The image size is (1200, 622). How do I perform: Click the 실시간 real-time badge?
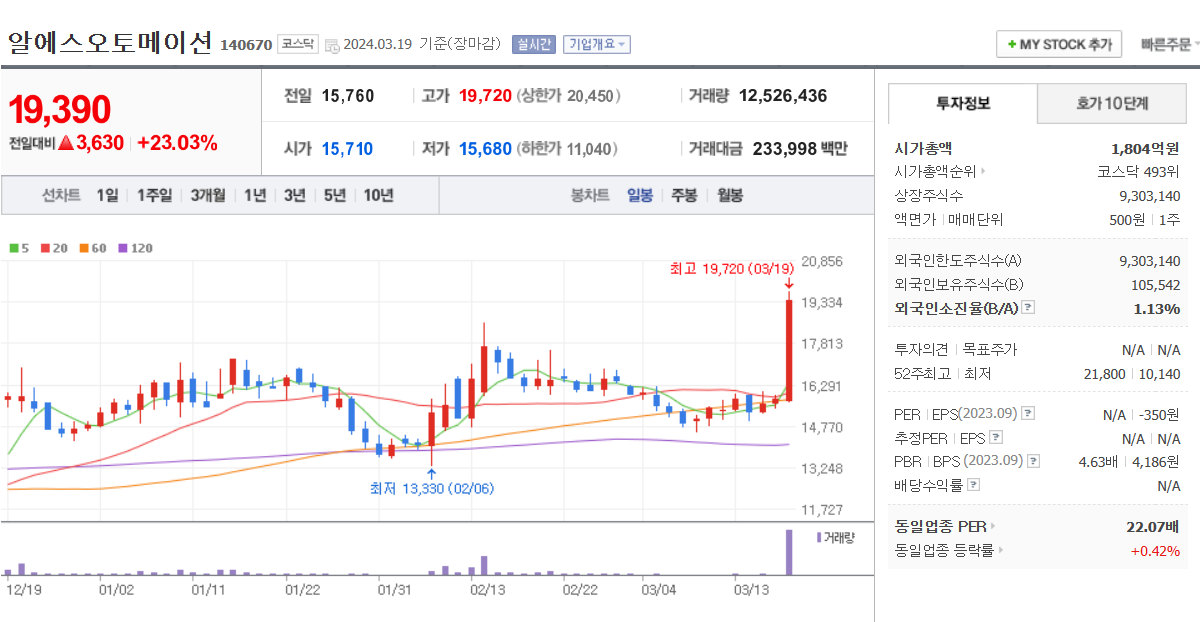tap(533, 44)
